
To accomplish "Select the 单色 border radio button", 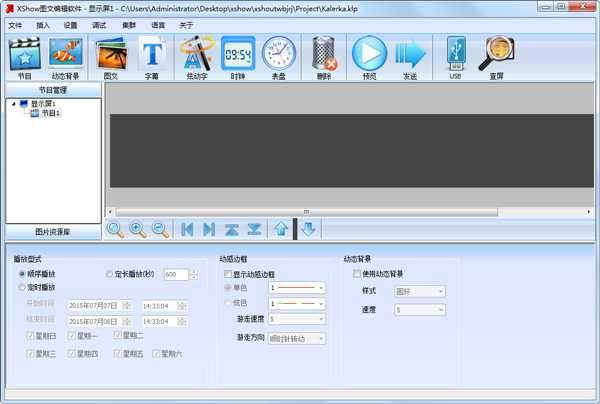I will coord(228,287).
